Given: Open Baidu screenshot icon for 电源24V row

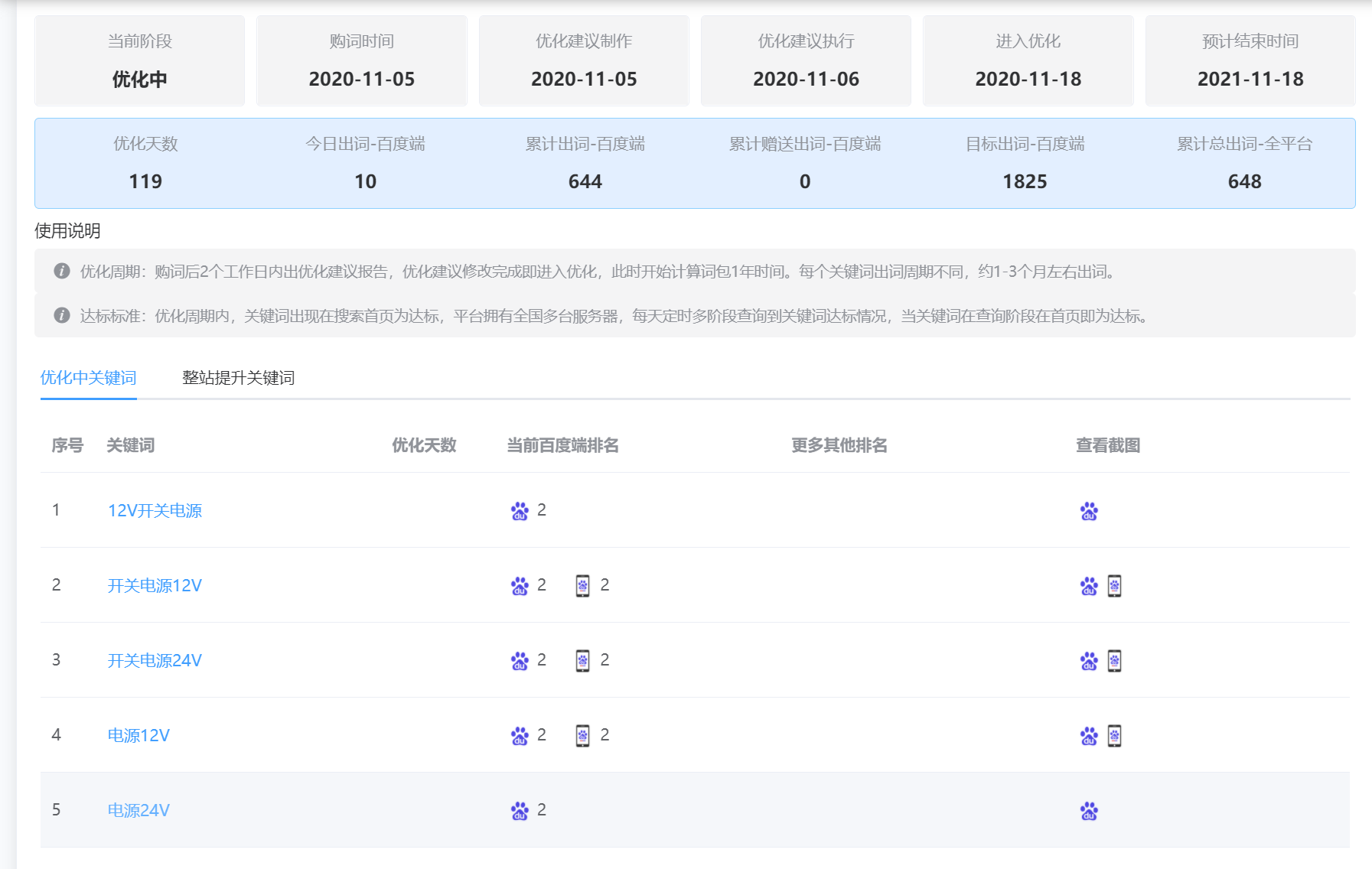Looking at the screenshot, I should click(1089, 811).
